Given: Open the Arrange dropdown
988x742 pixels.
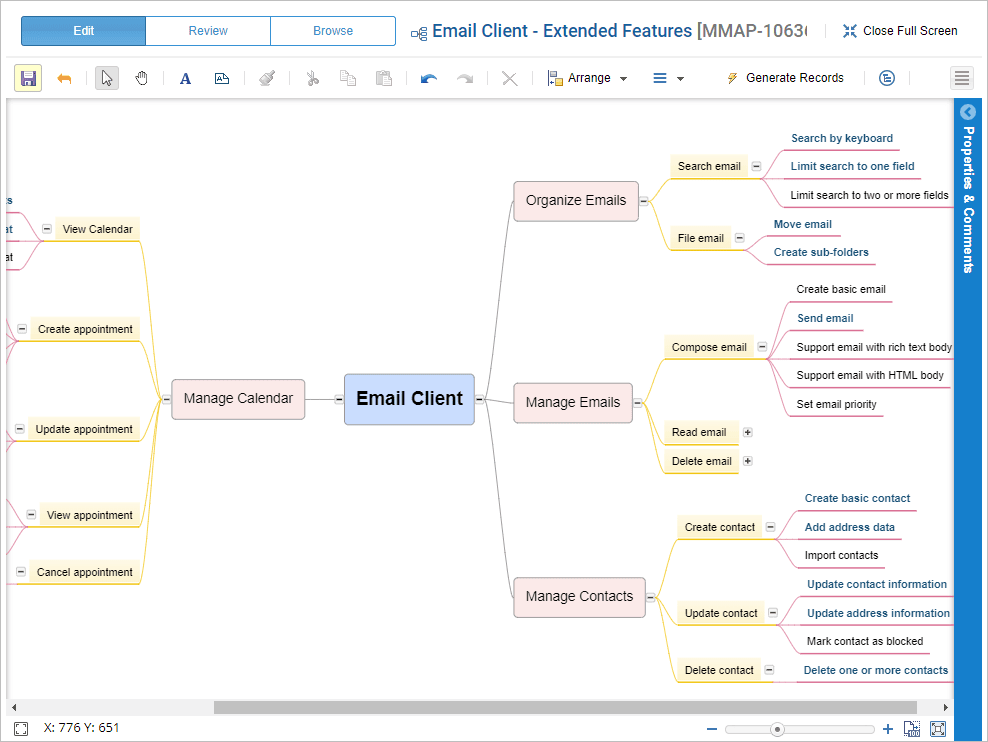Looking at the screenshot, I should [x=588, y=78].
